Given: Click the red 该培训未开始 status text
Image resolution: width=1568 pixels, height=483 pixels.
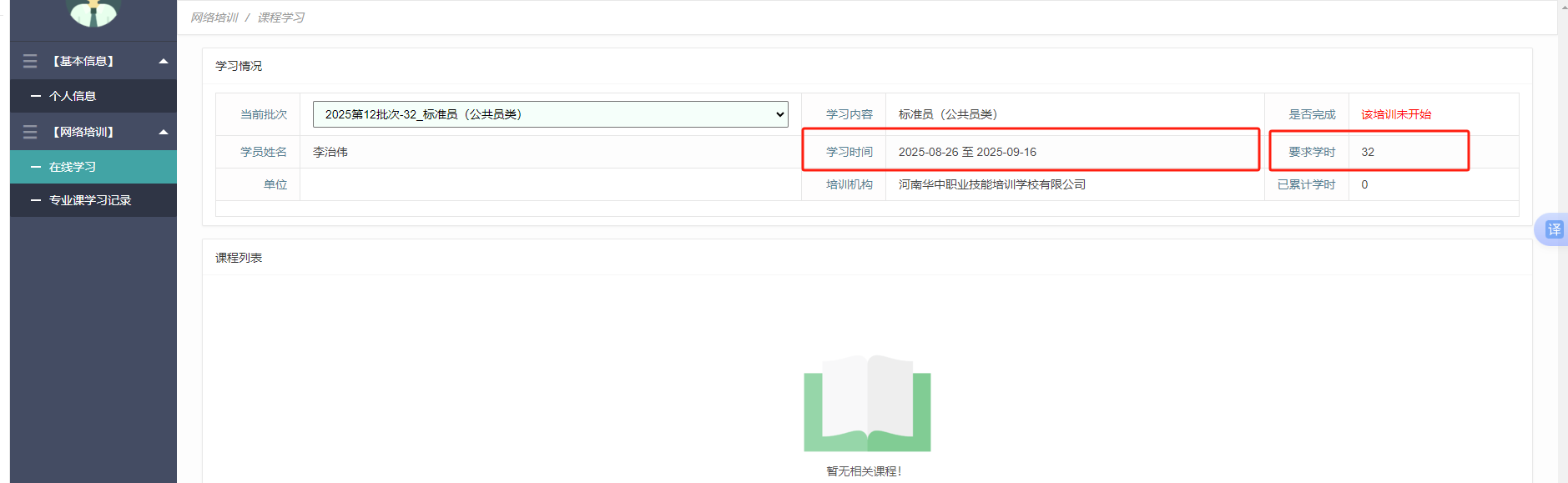Looking at the screenshot, I should (1396, 114).
